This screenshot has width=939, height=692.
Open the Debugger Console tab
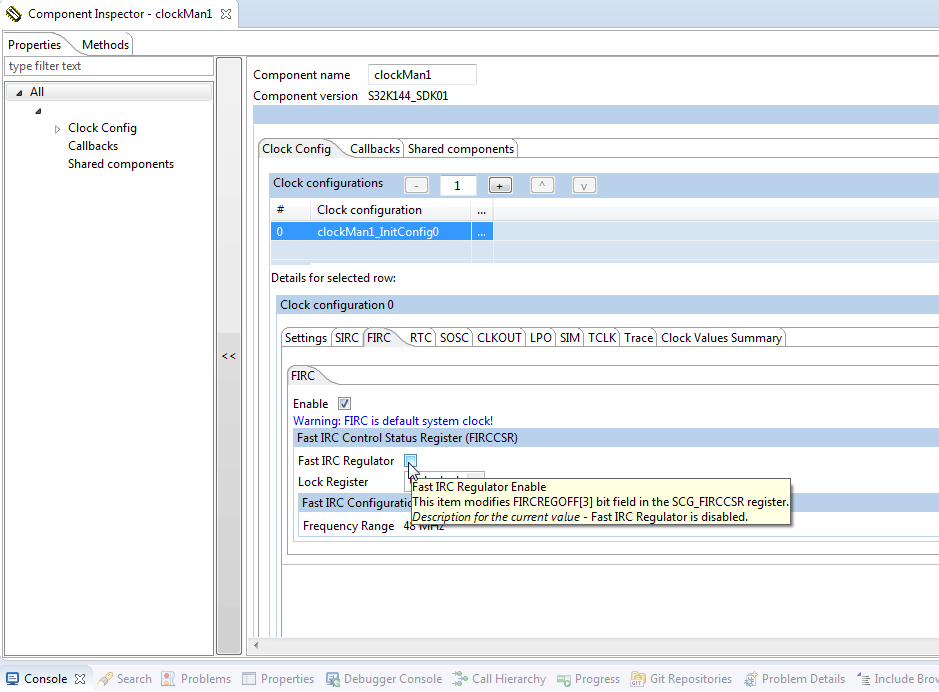(x=392, y=679)
